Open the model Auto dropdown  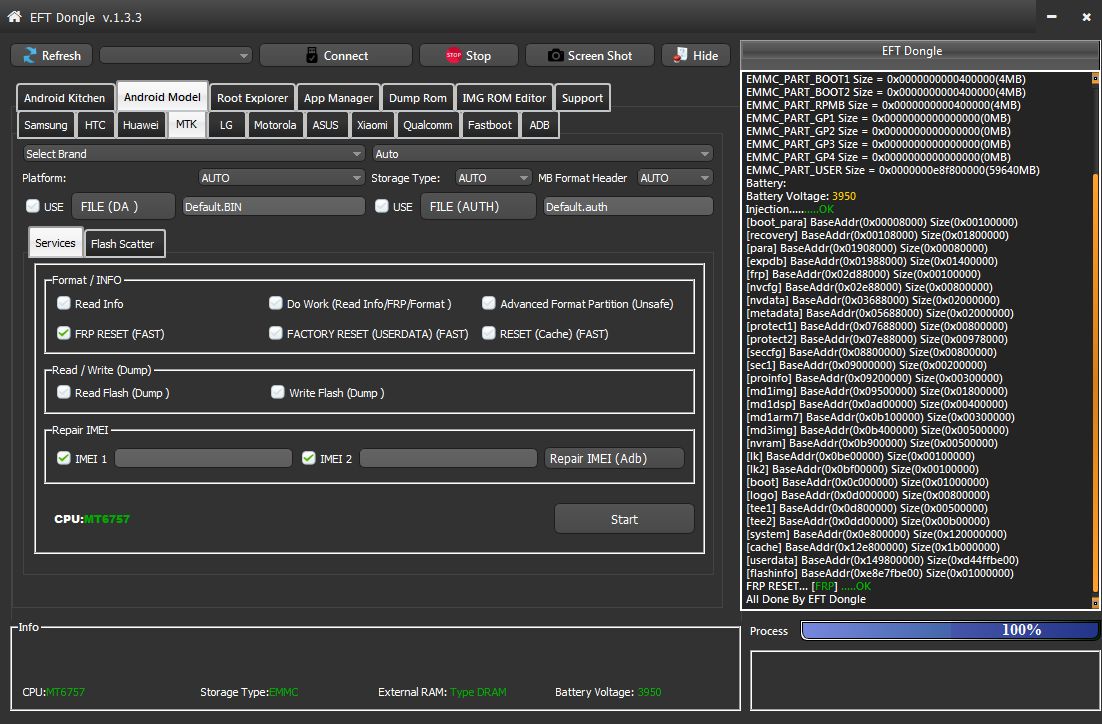[x=543, y=154]
